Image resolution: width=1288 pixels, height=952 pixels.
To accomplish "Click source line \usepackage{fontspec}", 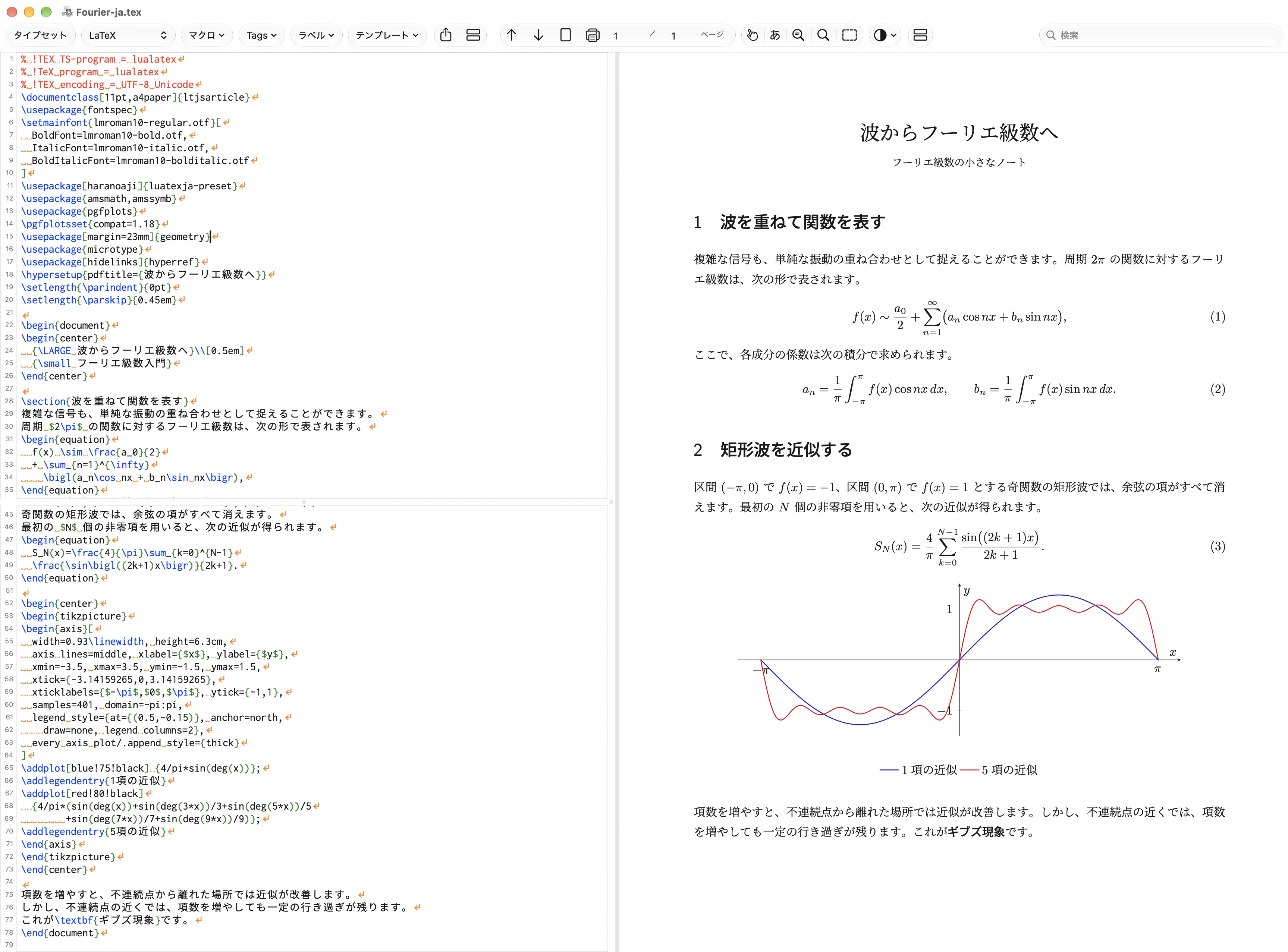I will tap(79, 110).
